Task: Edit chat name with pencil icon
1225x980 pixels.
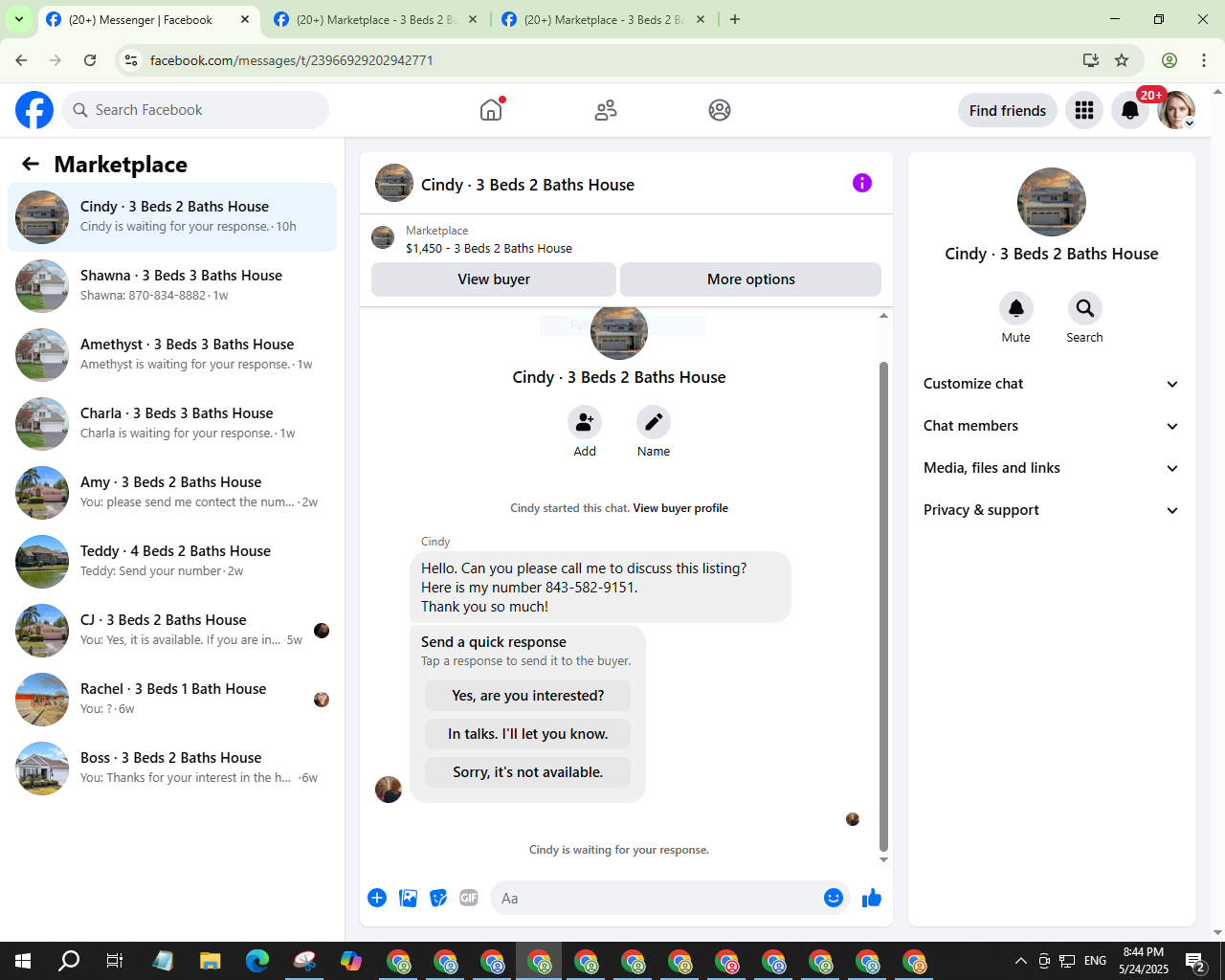Action: coord(654,422)
